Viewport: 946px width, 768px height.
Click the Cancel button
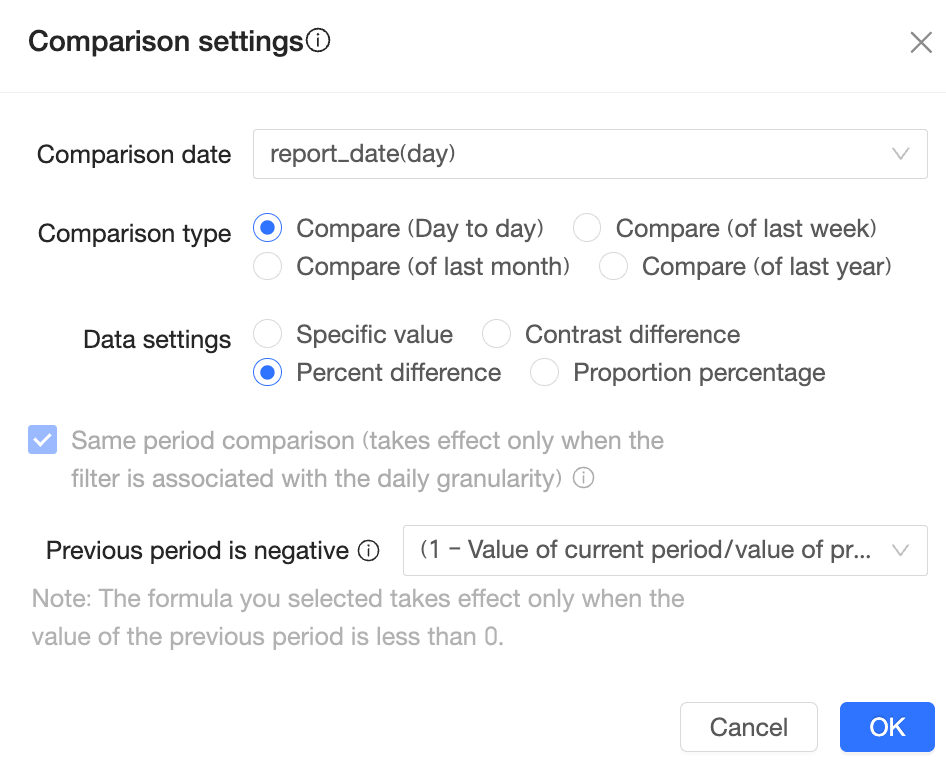point(748,727)
